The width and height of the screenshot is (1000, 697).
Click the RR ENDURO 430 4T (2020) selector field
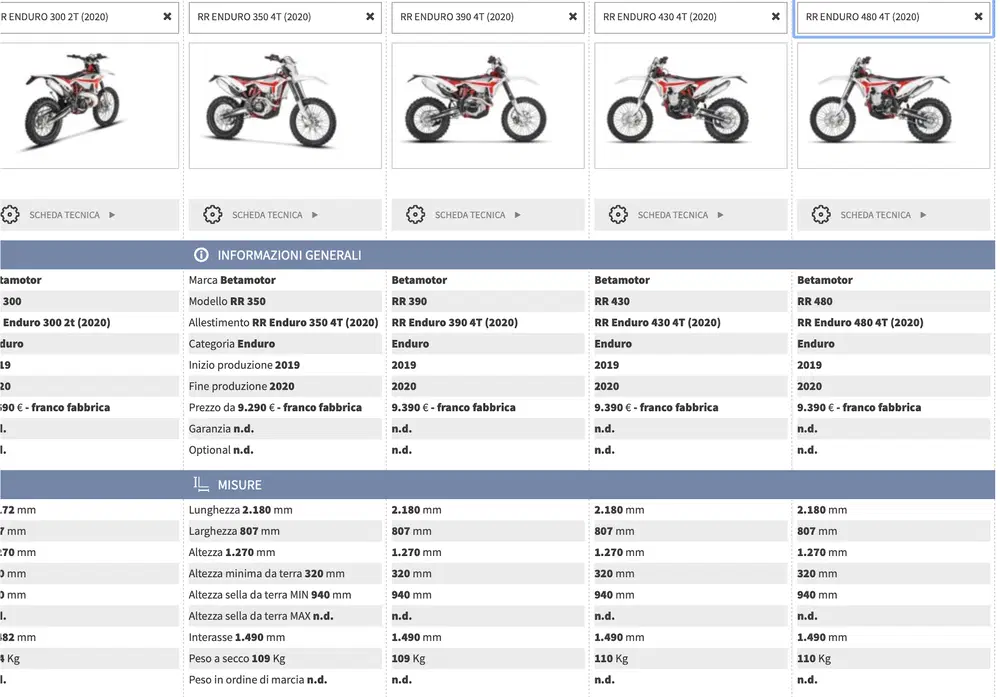pos(691,17)
